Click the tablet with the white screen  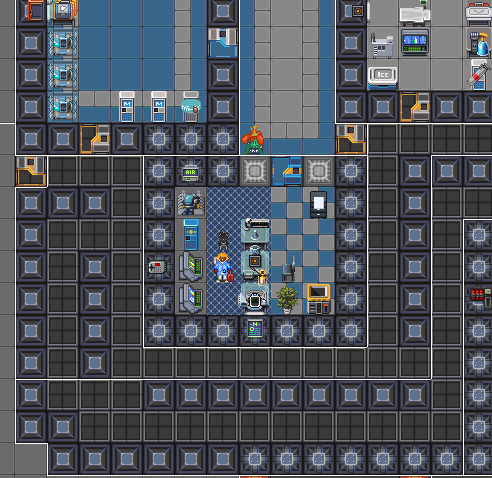(x=319, y=204)
